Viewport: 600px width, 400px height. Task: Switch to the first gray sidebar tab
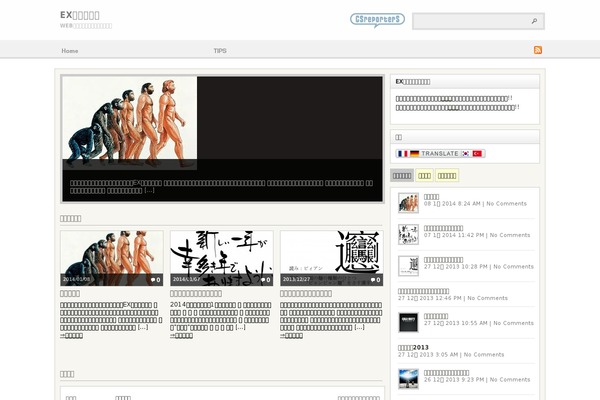coord(401,175)
